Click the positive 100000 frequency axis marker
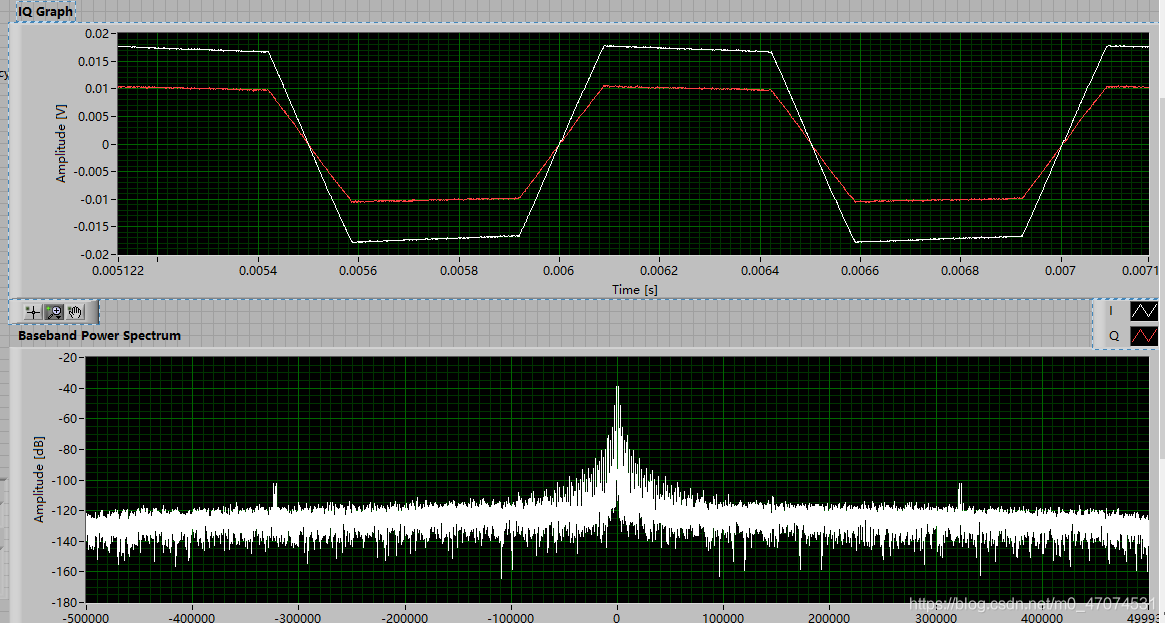 [723, 618]
